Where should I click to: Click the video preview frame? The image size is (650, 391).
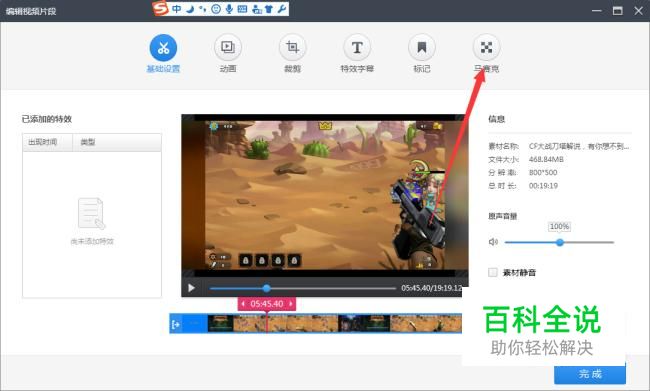point(325,195)
